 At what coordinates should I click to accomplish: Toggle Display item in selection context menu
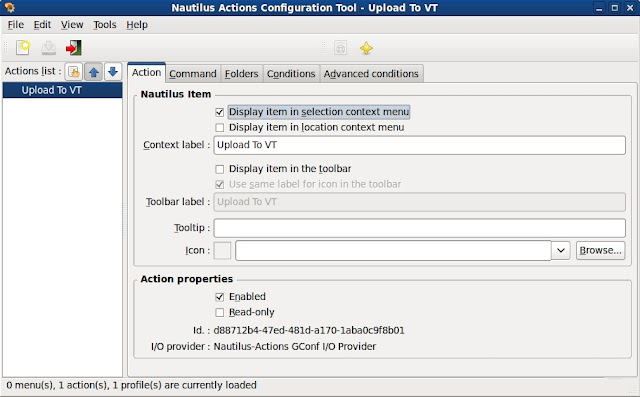coord(220,112)
